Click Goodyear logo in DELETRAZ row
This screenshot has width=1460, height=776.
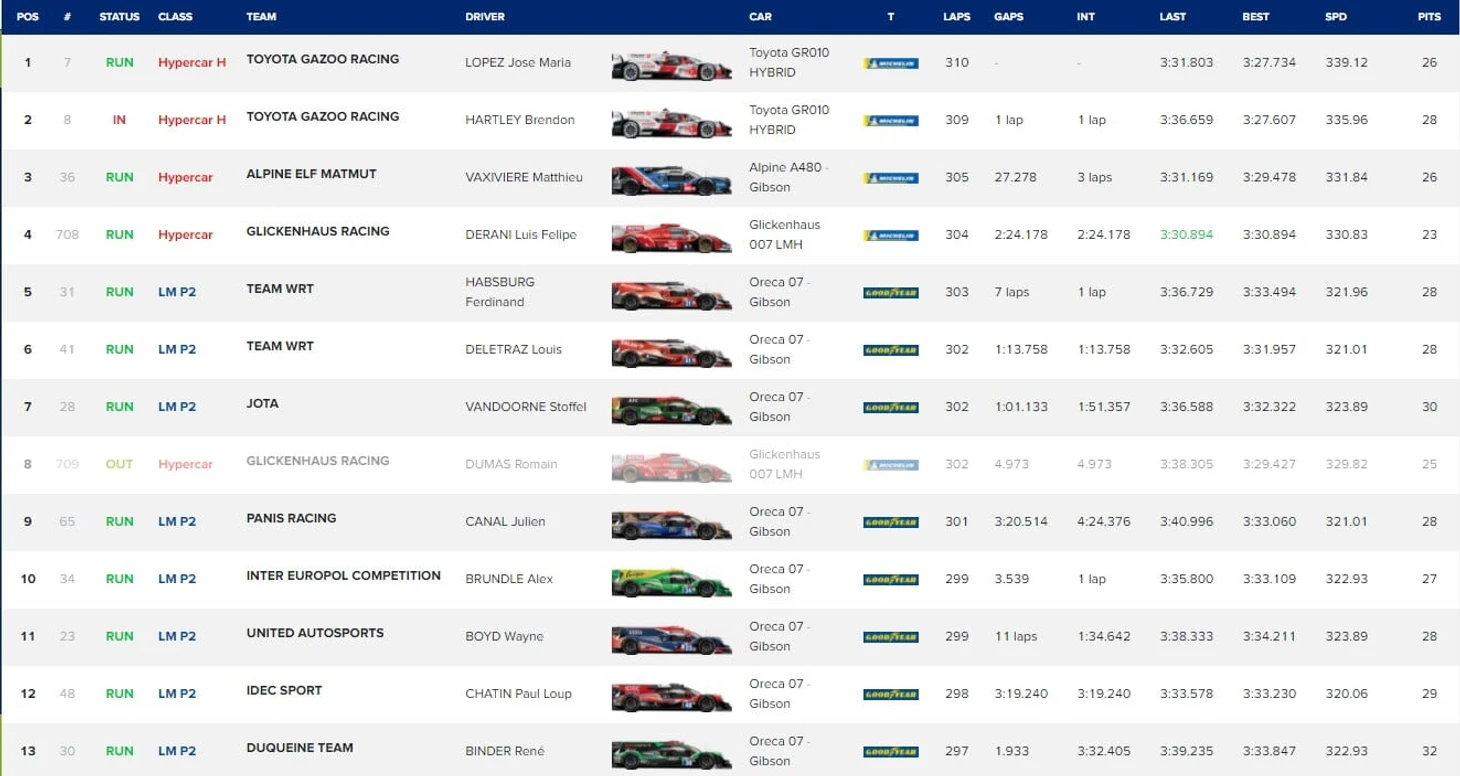pyautogui.click(x=890, y=350)
